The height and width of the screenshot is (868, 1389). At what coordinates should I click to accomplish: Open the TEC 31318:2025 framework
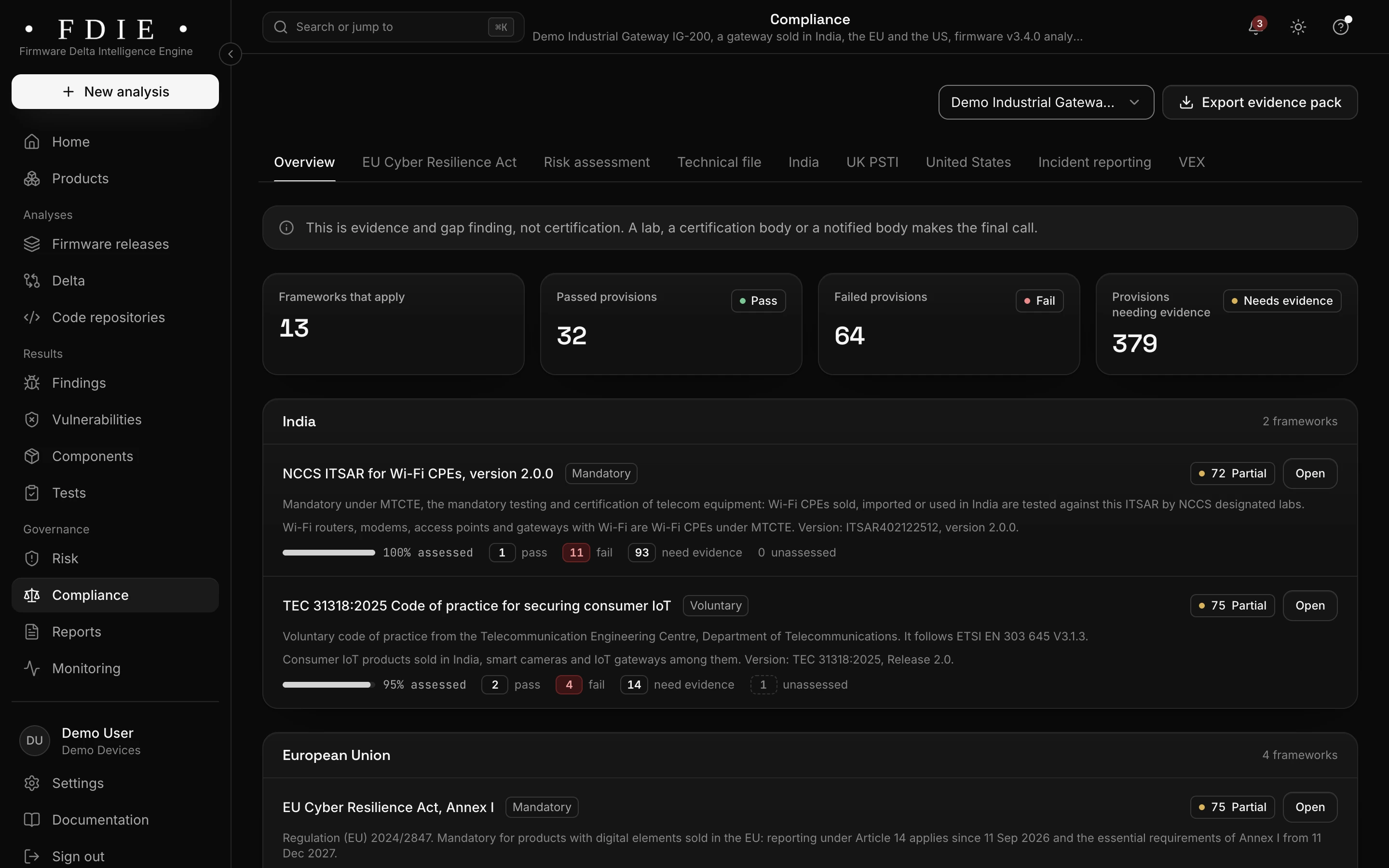pos(1309,606)
